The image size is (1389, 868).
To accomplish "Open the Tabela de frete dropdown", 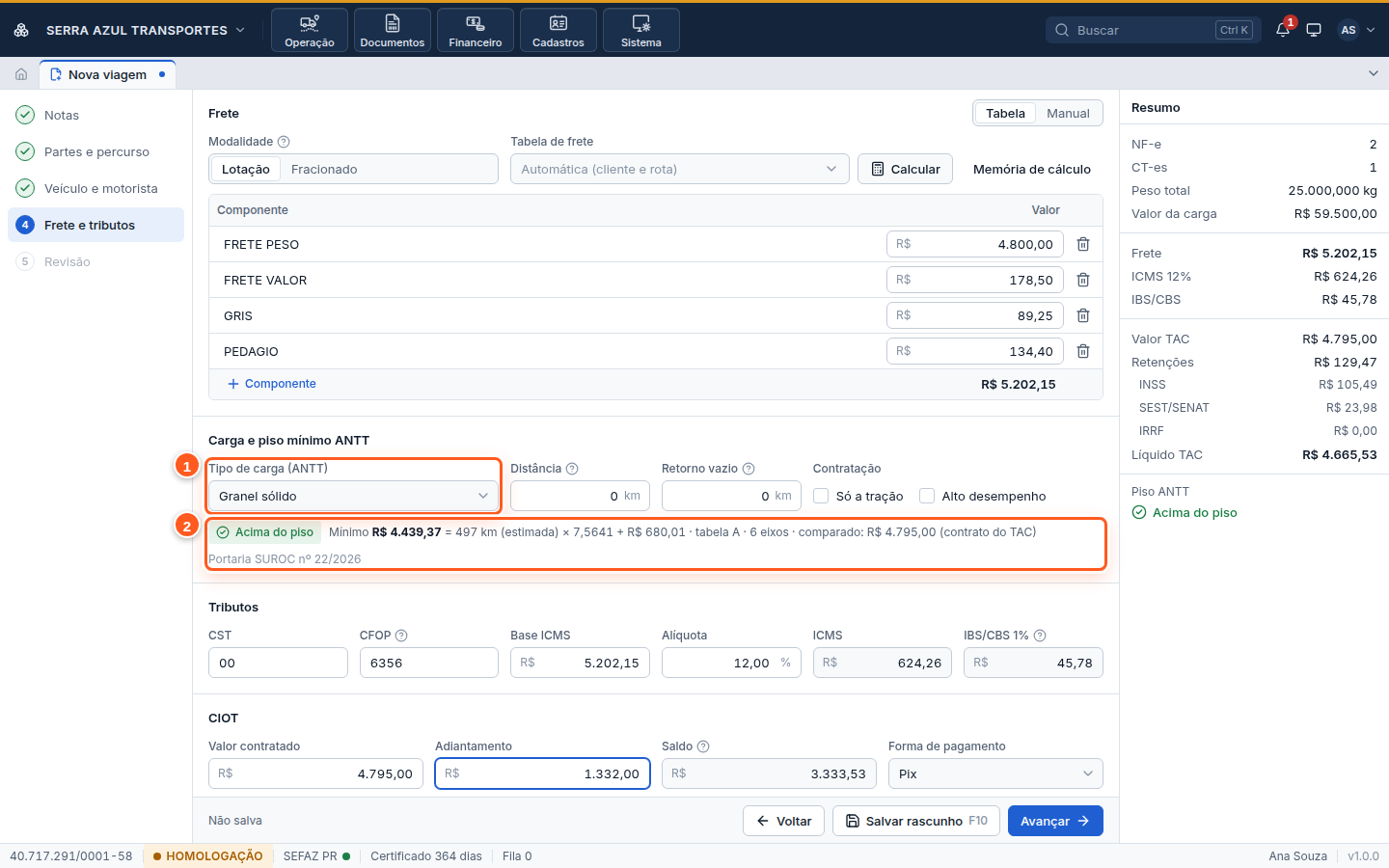I will (680, 169).
